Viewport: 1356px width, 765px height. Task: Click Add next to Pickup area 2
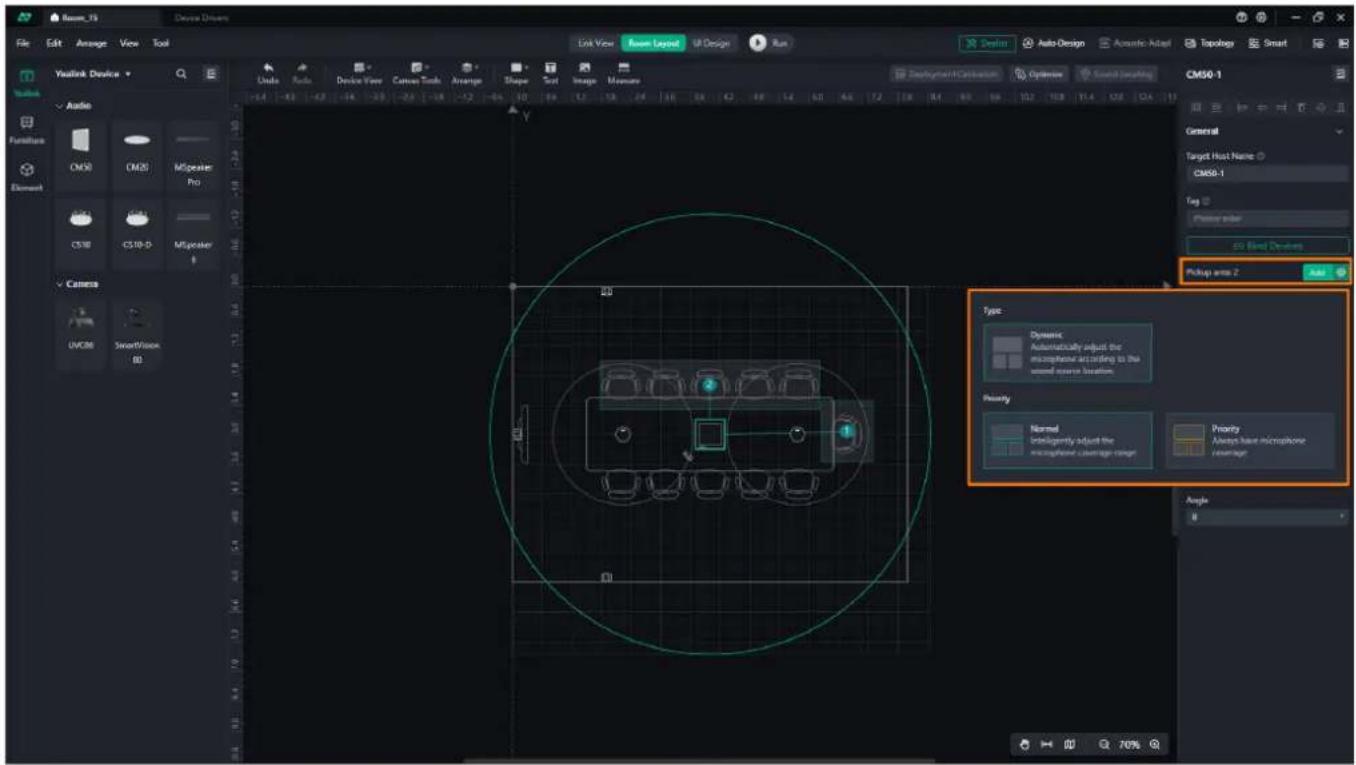click(1318, 272)
